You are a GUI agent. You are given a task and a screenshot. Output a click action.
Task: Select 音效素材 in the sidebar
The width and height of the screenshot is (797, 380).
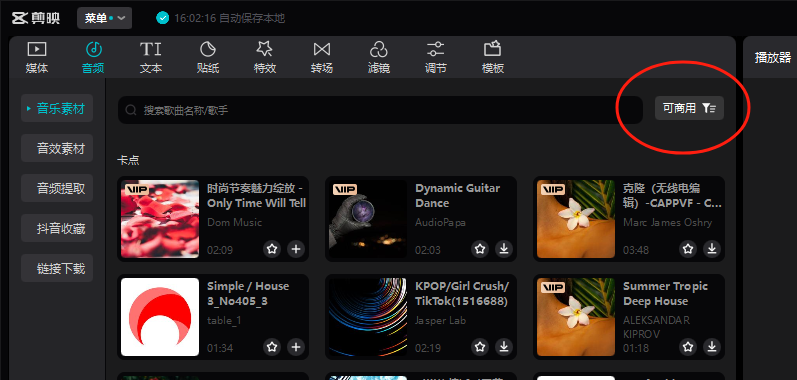(x=57, y=148)
